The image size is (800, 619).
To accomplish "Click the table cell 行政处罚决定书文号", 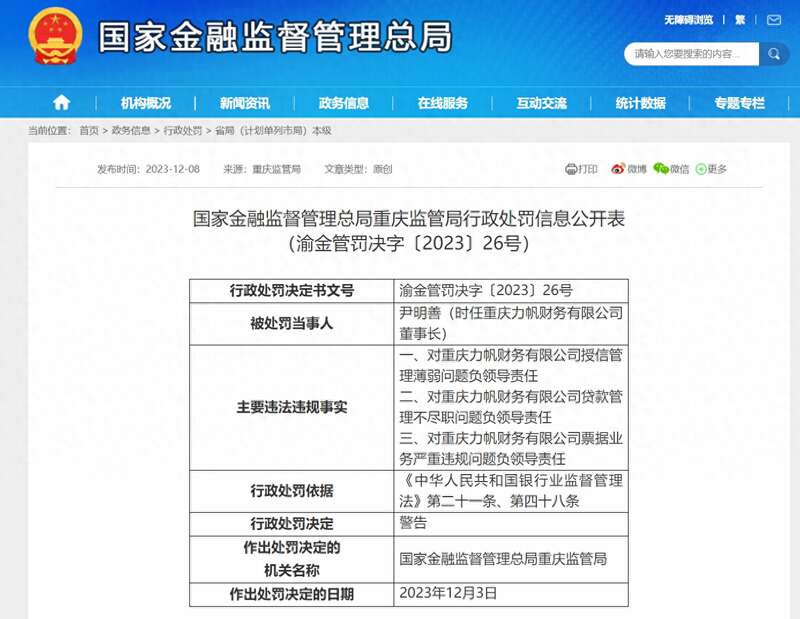I will (292, 291).
